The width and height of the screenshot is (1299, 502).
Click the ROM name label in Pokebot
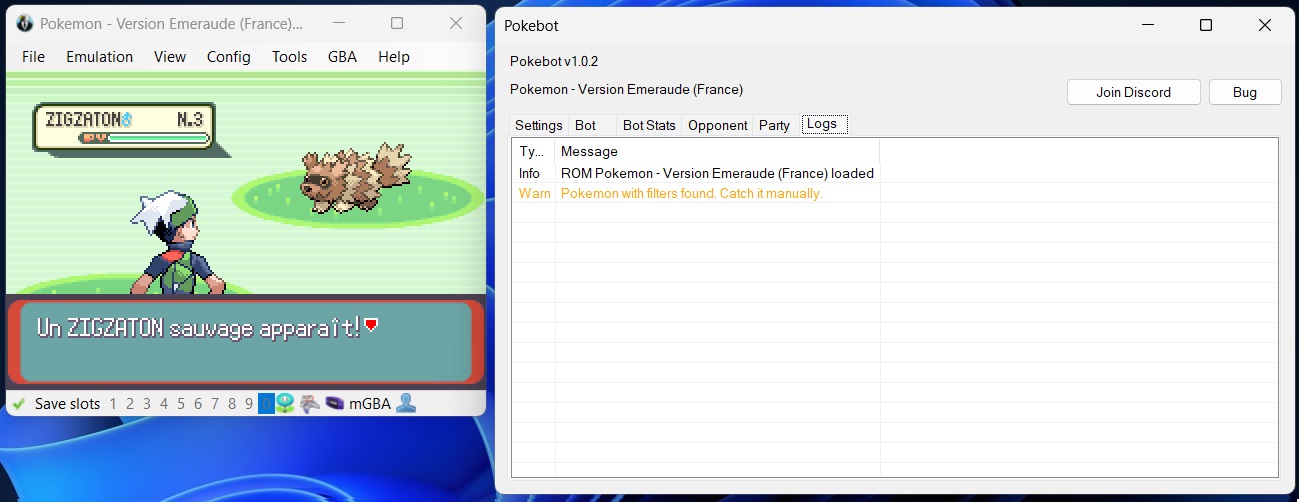pyautogui.click(x=626, y=90)
